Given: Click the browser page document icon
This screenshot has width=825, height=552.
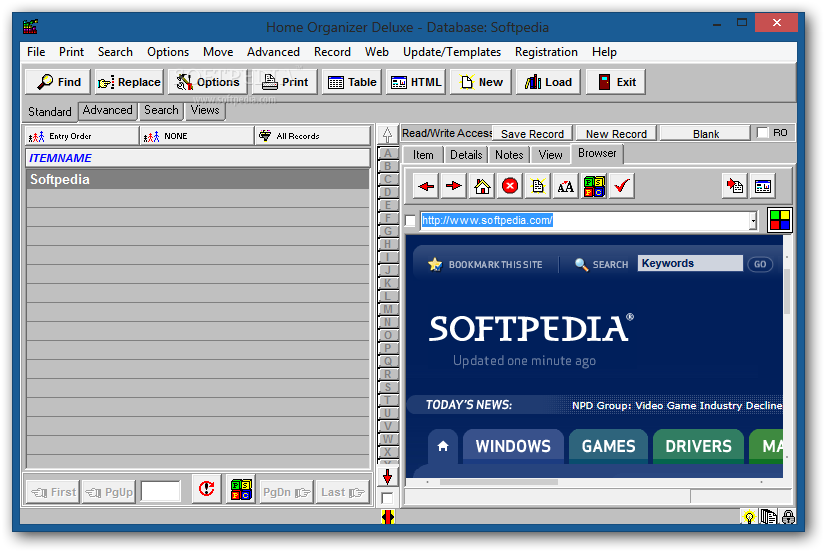Looking at the screenshot, I should tap(538, 186).
